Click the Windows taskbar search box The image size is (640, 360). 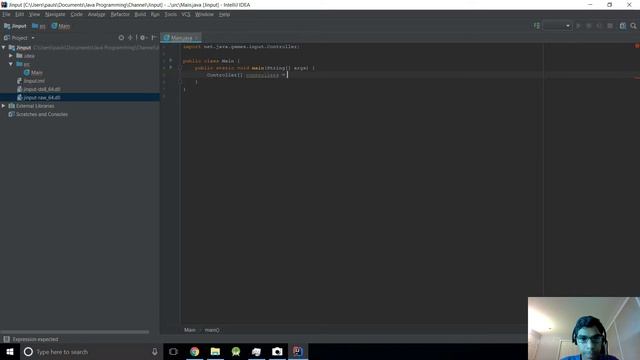pyautogui.click(x=91, y=352)
